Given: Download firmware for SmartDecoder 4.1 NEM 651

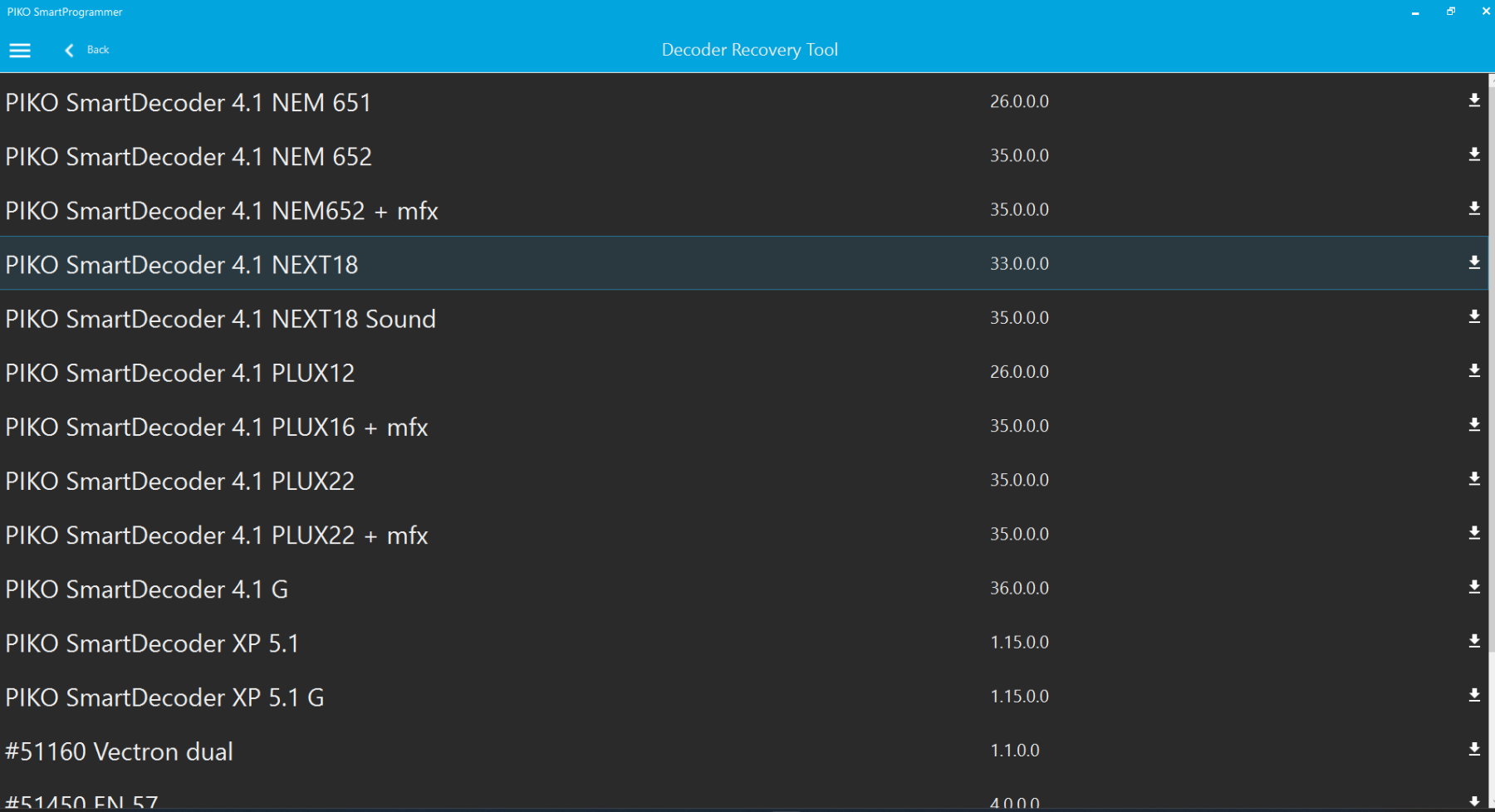Looking at the screenshot, I should 1474,100.
